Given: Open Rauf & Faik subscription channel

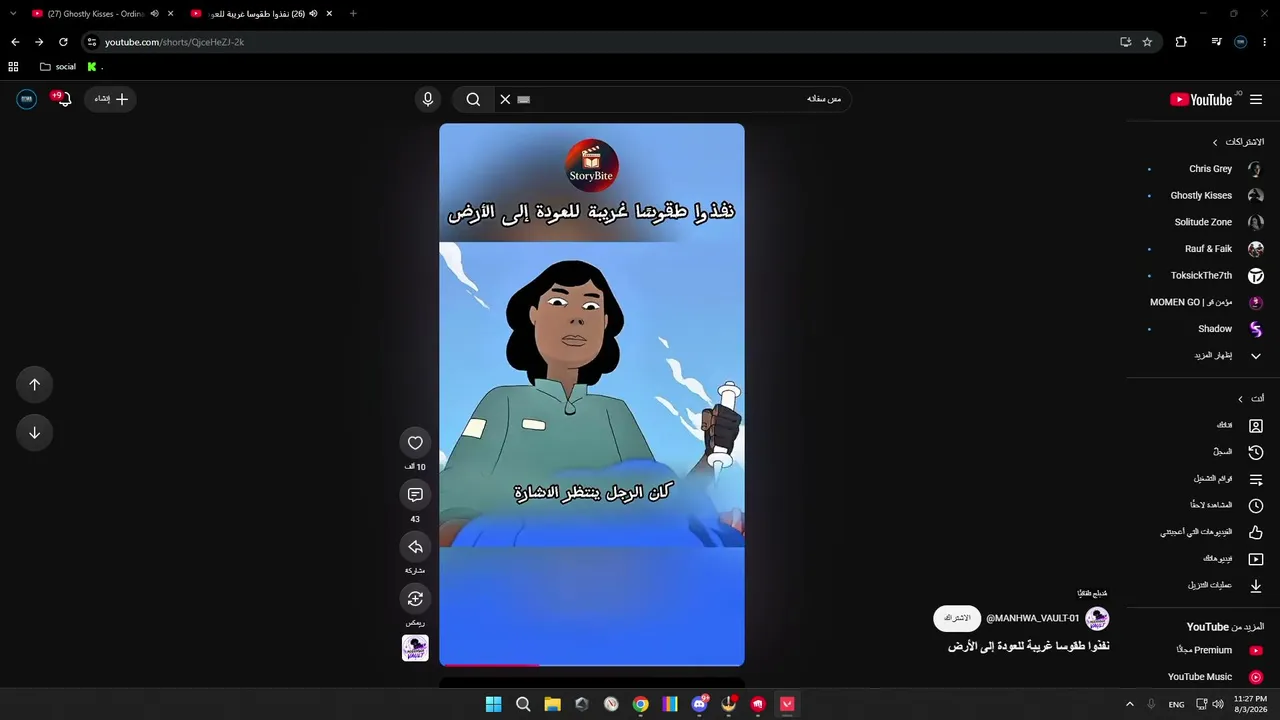Looking at the screenshot, I should pyautogui.click(x=1204, y=248).
